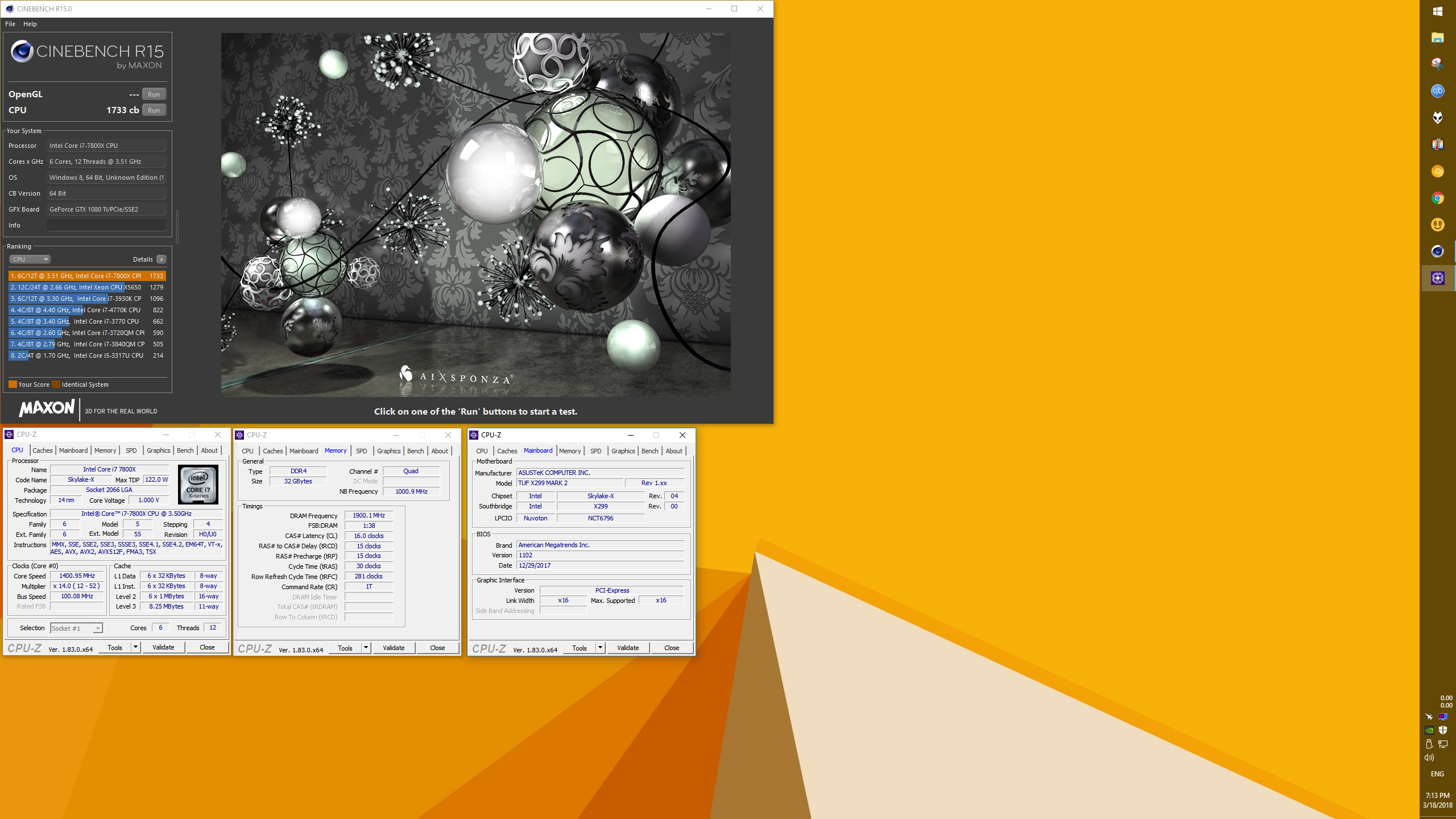Click Tools button in Mainboard CPU-Z window
Viewport: 1456px width, 819px height.
[580, 648]
